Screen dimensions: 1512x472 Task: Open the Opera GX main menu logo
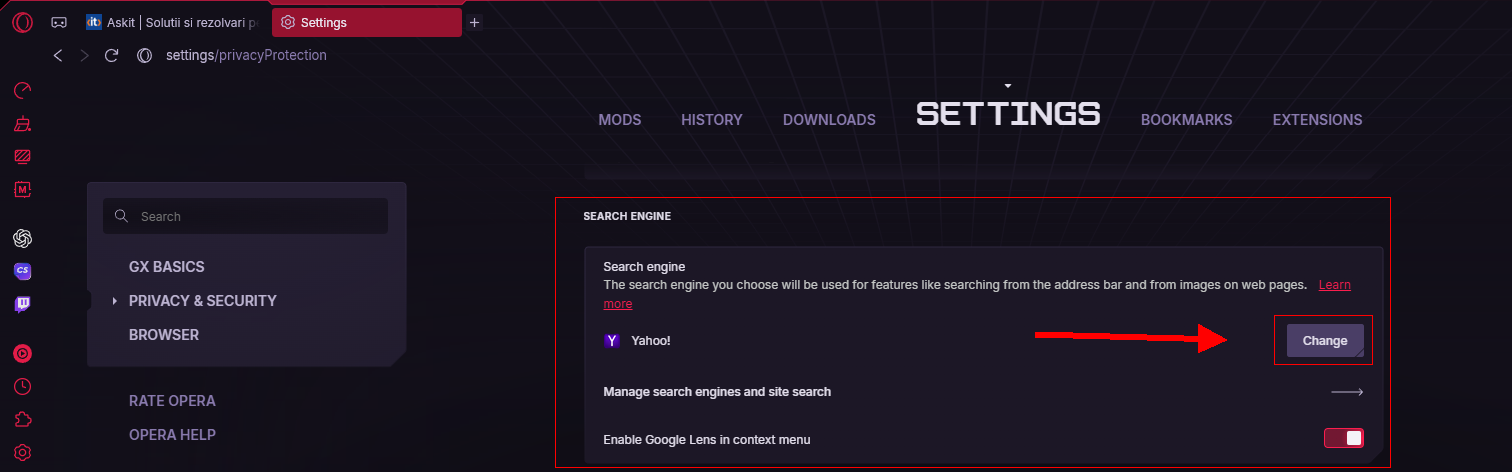click(22, 21)
